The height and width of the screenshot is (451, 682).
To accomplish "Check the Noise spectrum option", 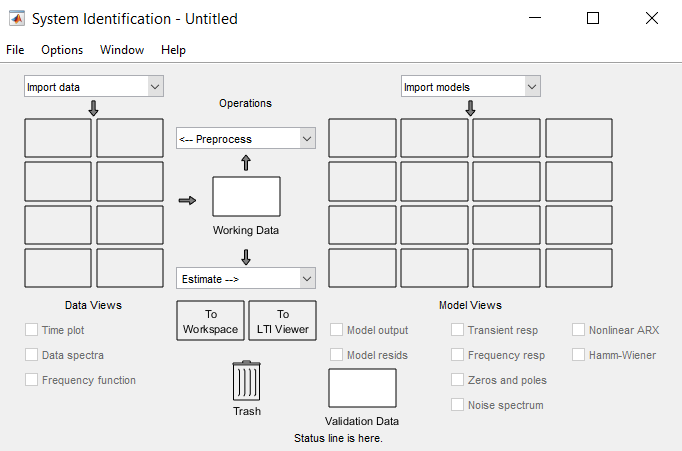I will click(x=457, y=404).
